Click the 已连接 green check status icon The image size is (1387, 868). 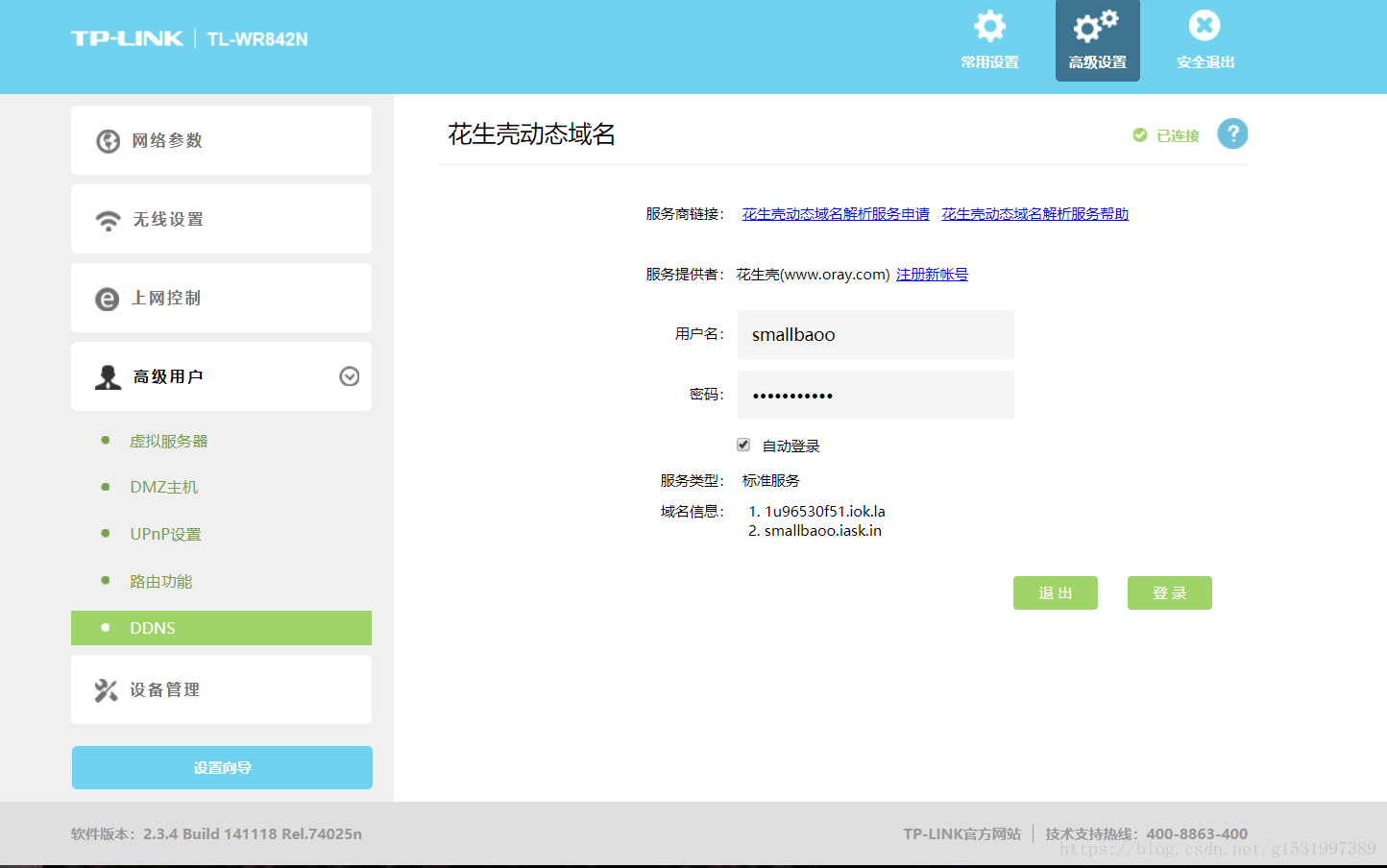[1140, 135]
